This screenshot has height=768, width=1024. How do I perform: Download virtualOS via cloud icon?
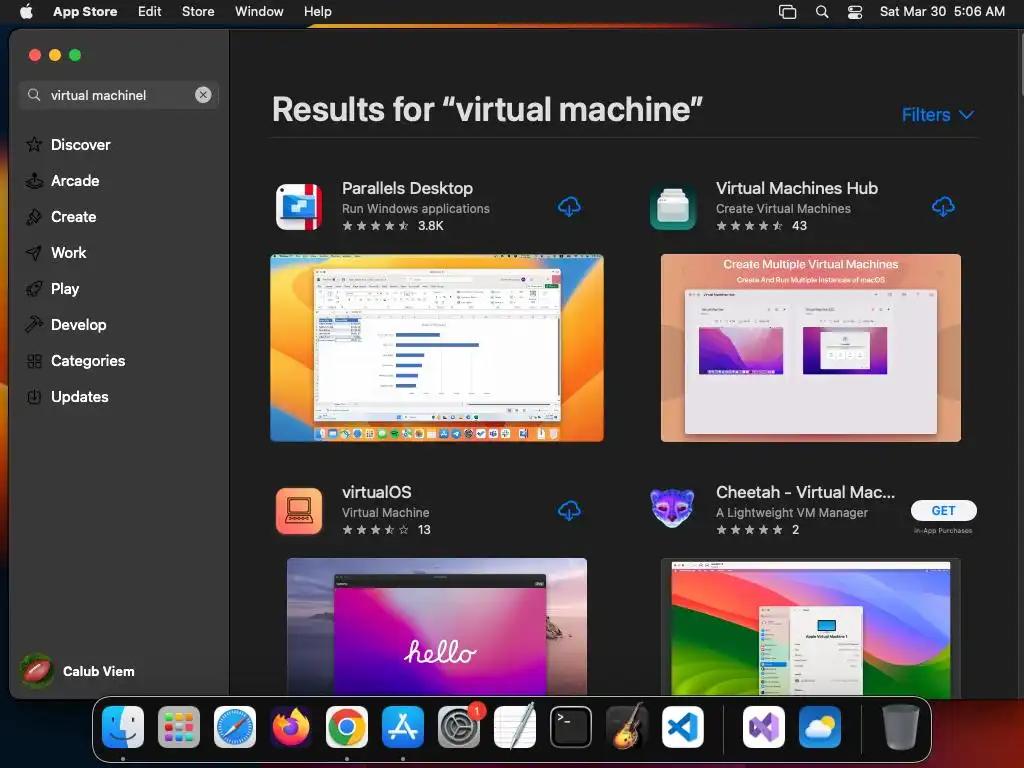tap(569, 511)
